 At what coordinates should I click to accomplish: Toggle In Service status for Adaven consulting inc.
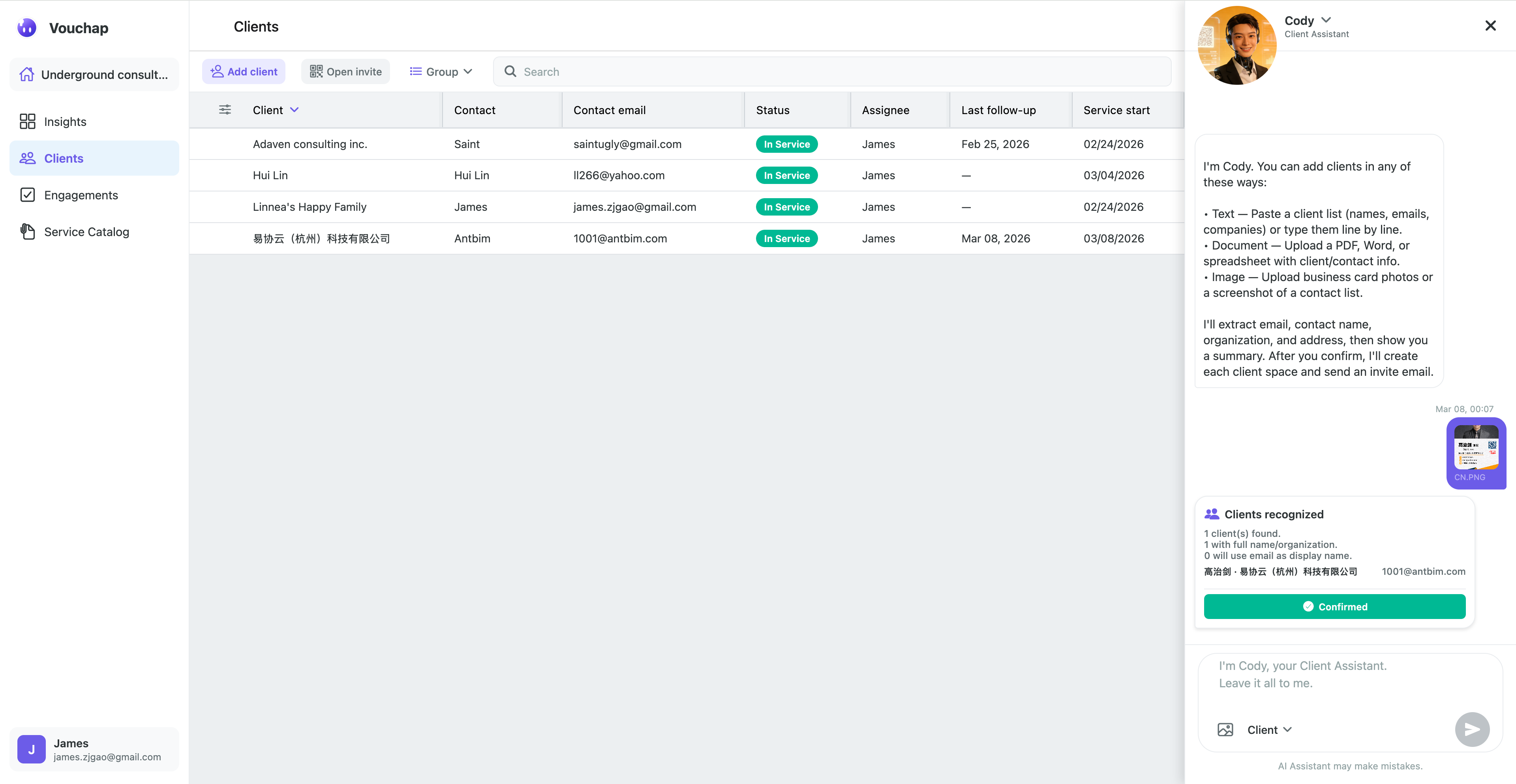(786, 144)
